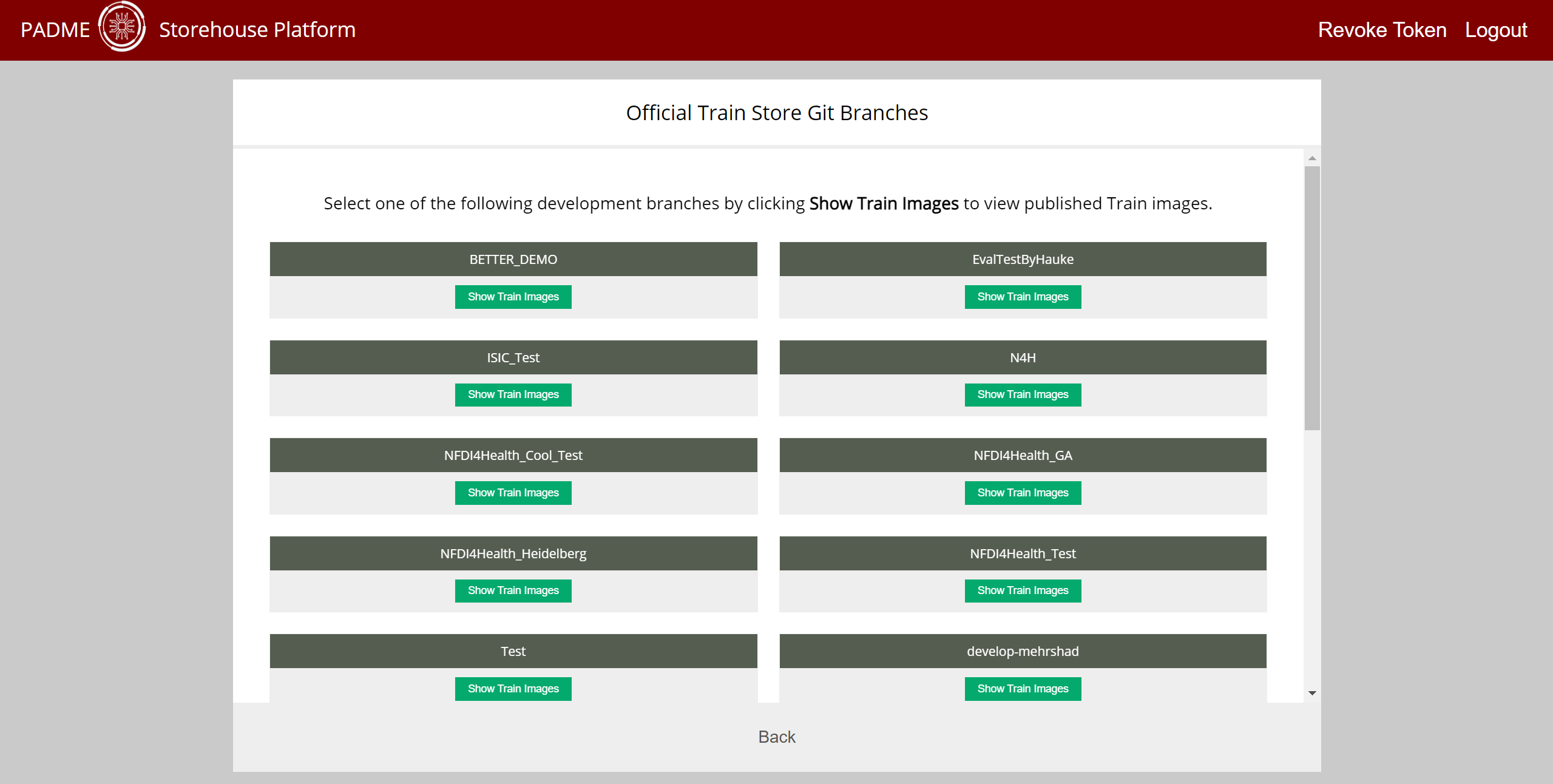Select the BETTER_DEMO branch header
The width and height of the screenshot is (1553, 784).
[513, 259]
